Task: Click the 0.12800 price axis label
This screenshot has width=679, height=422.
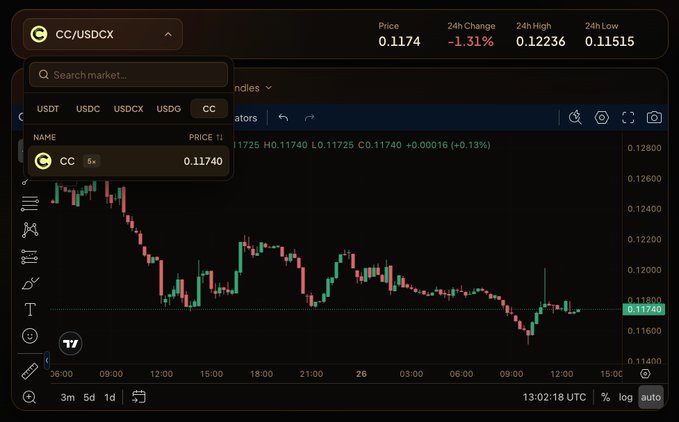Action: tap(644, 148)
